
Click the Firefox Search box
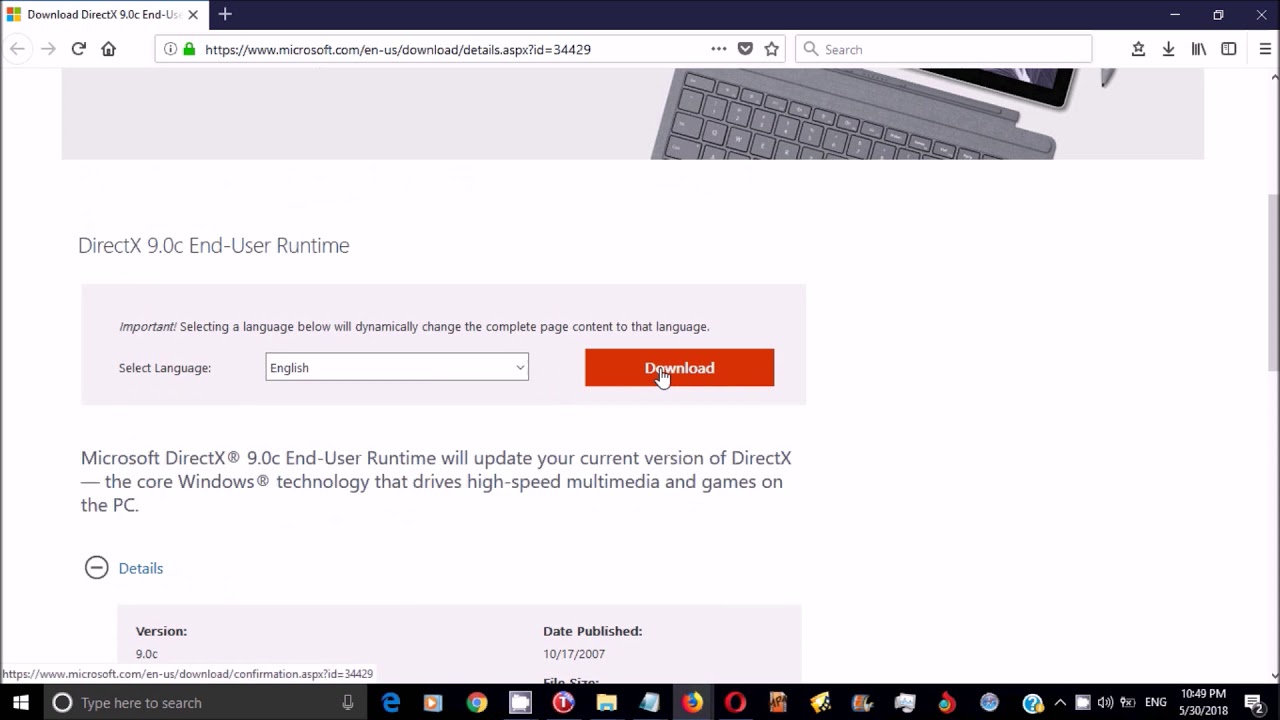coord(943,49)
